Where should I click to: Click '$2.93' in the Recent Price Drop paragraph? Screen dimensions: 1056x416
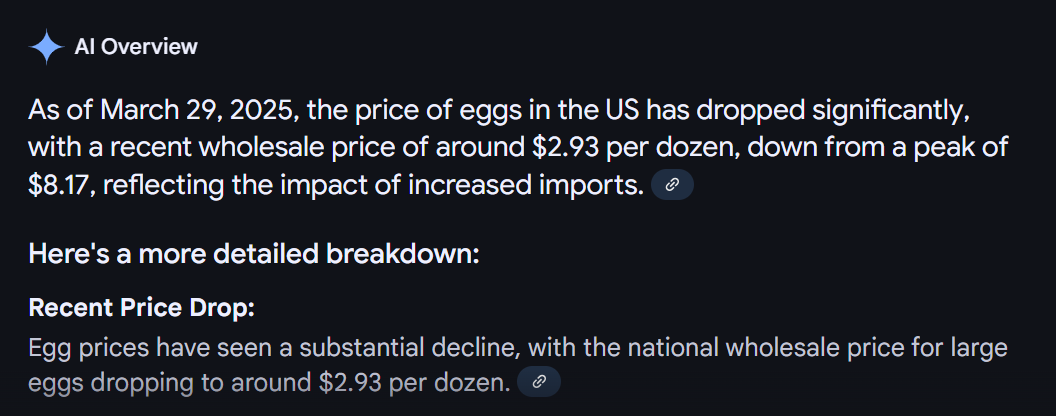point(351,382)
